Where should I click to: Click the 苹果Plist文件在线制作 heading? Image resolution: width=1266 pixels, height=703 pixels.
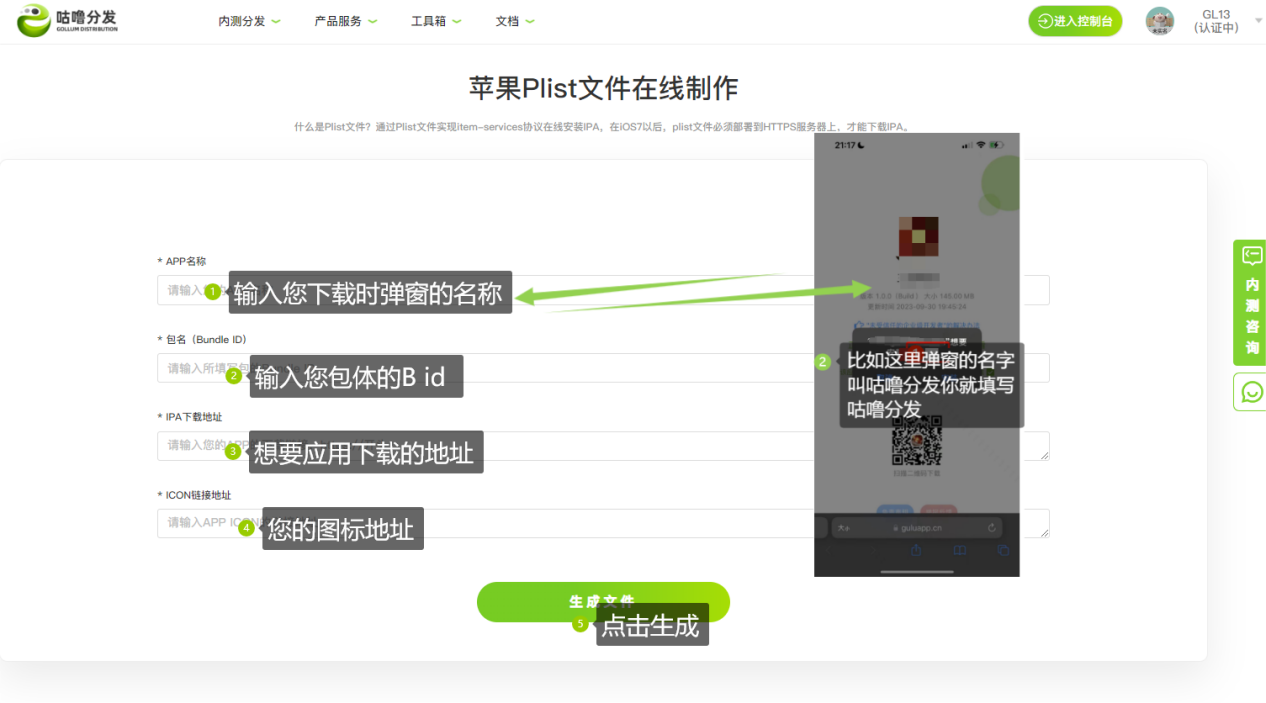tap(603, 88)
